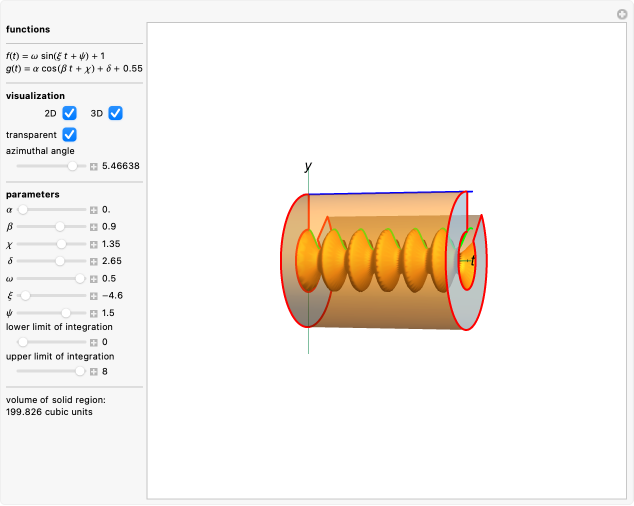This screenshot has height=506, width=634.
Task: Toggle the 2D visualization checkbox
Action: click(x=69, y=113)
